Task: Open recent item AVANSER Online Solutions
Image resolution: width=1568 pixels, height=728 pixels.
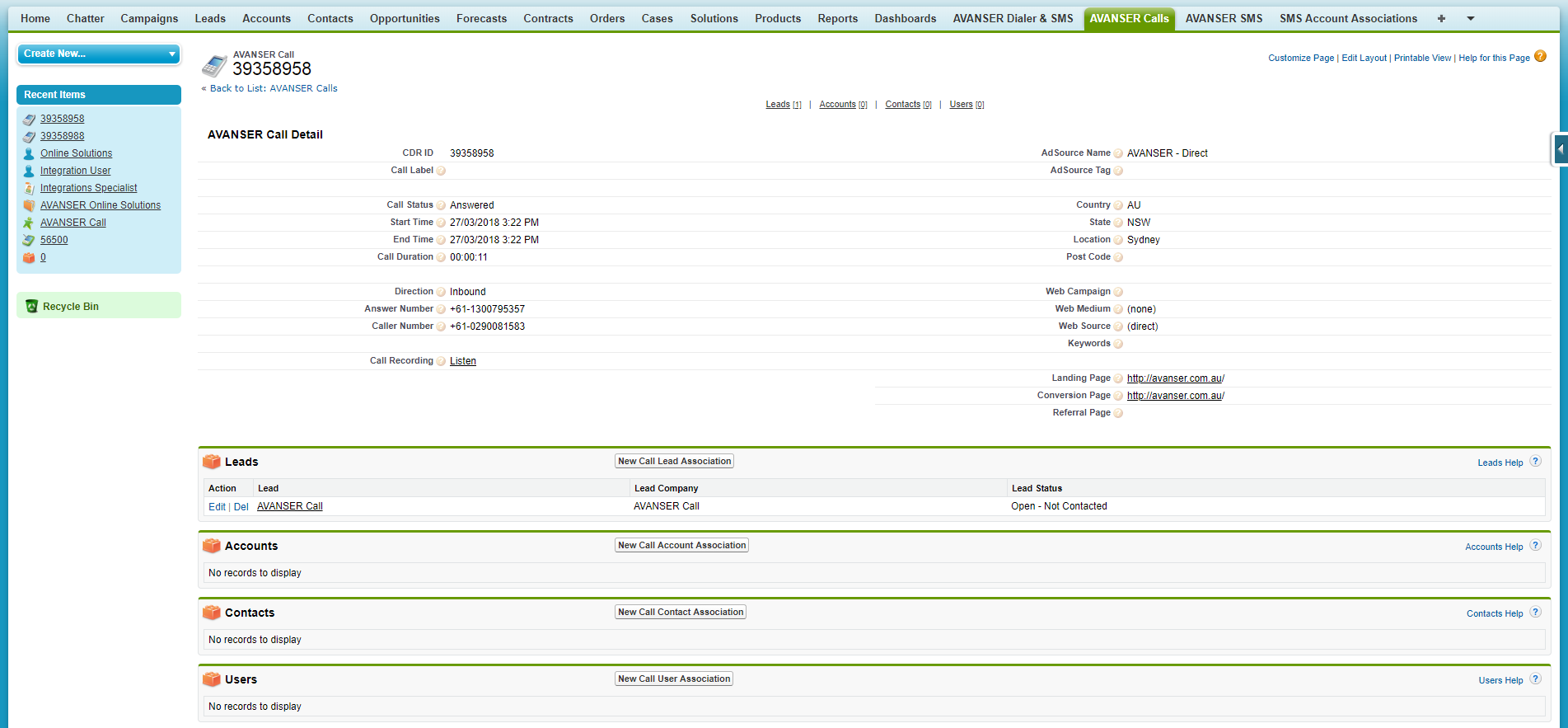Action: click(x=101, y=205)
